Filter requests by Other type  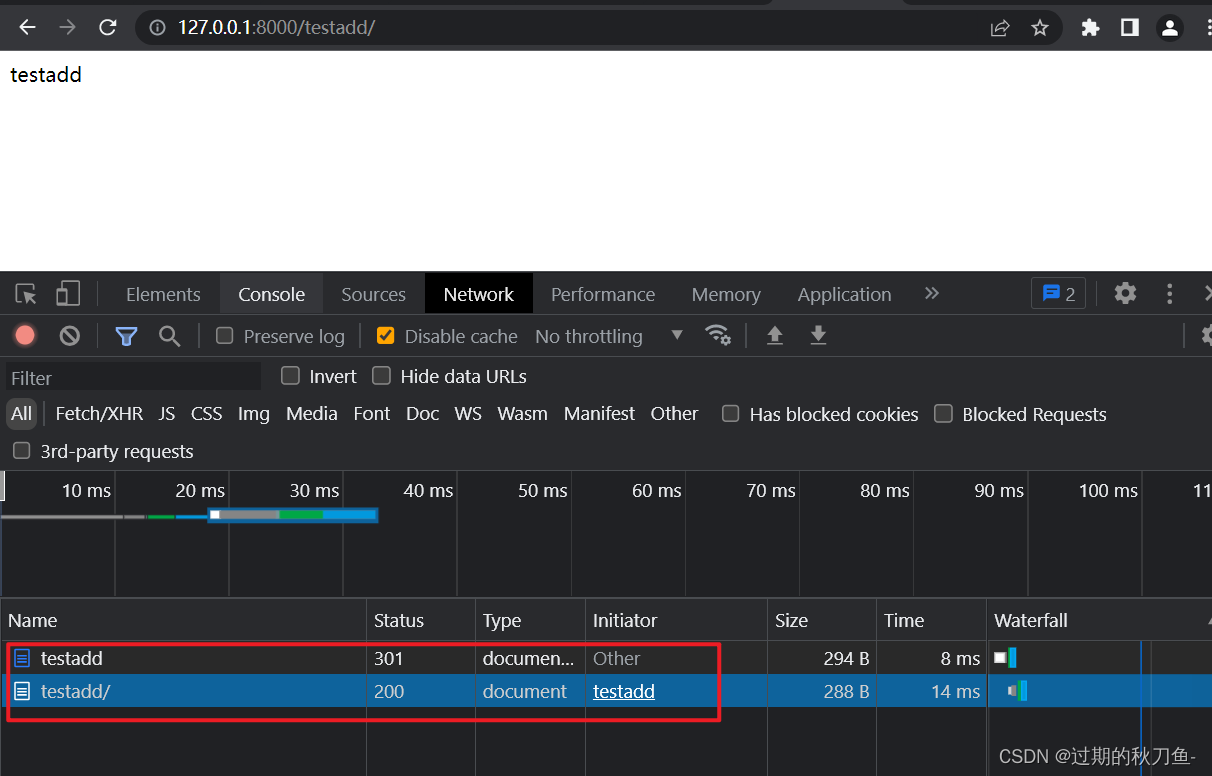[674, 414]
